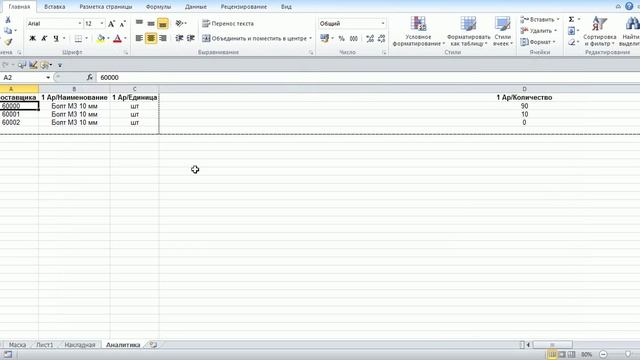
Task: Click formula bar containing 60000
Action: 367,77
